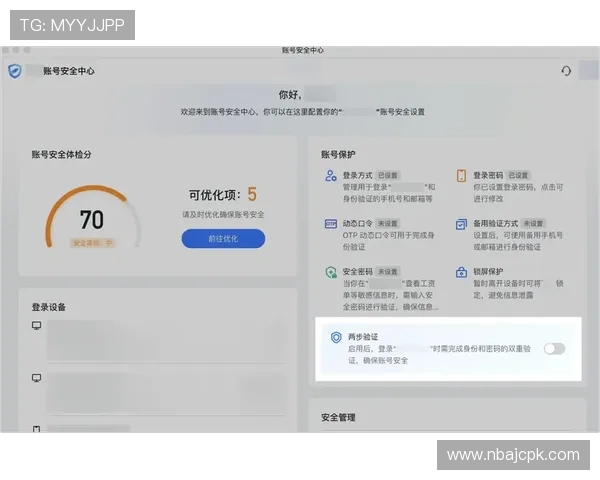Open 登录密码 settings entry
Image resolution: width=600 pixels, height=480 pixels.
pyautogui.click(x=510, y=187)
